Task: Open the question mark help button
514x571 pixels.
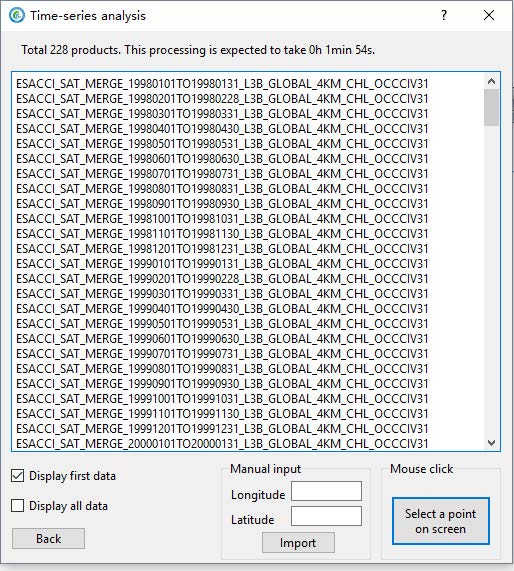Action: pos(444,15)
